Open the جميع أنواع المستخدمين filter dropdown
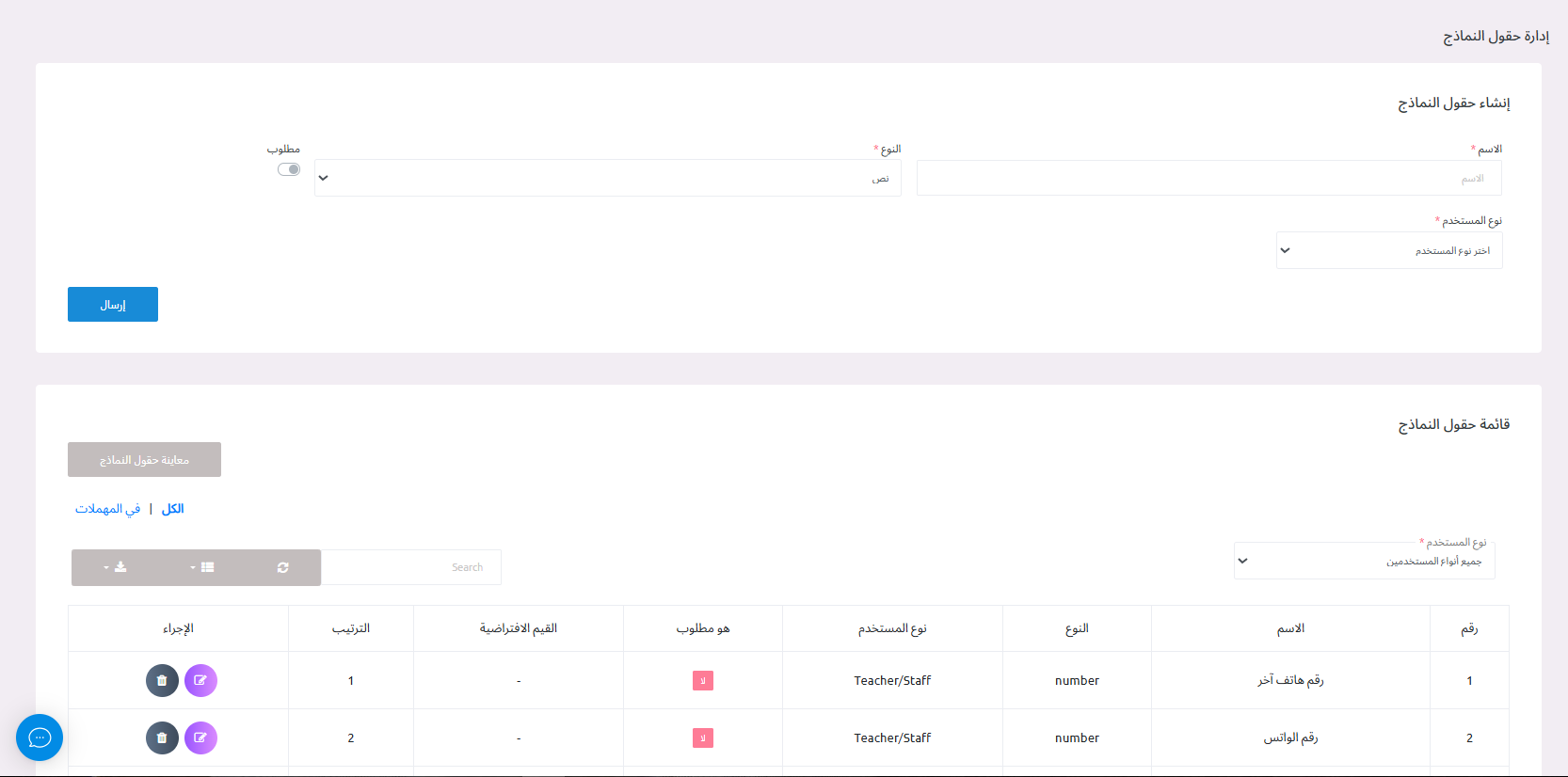 pyautogui.click(x=1364, y=561)
